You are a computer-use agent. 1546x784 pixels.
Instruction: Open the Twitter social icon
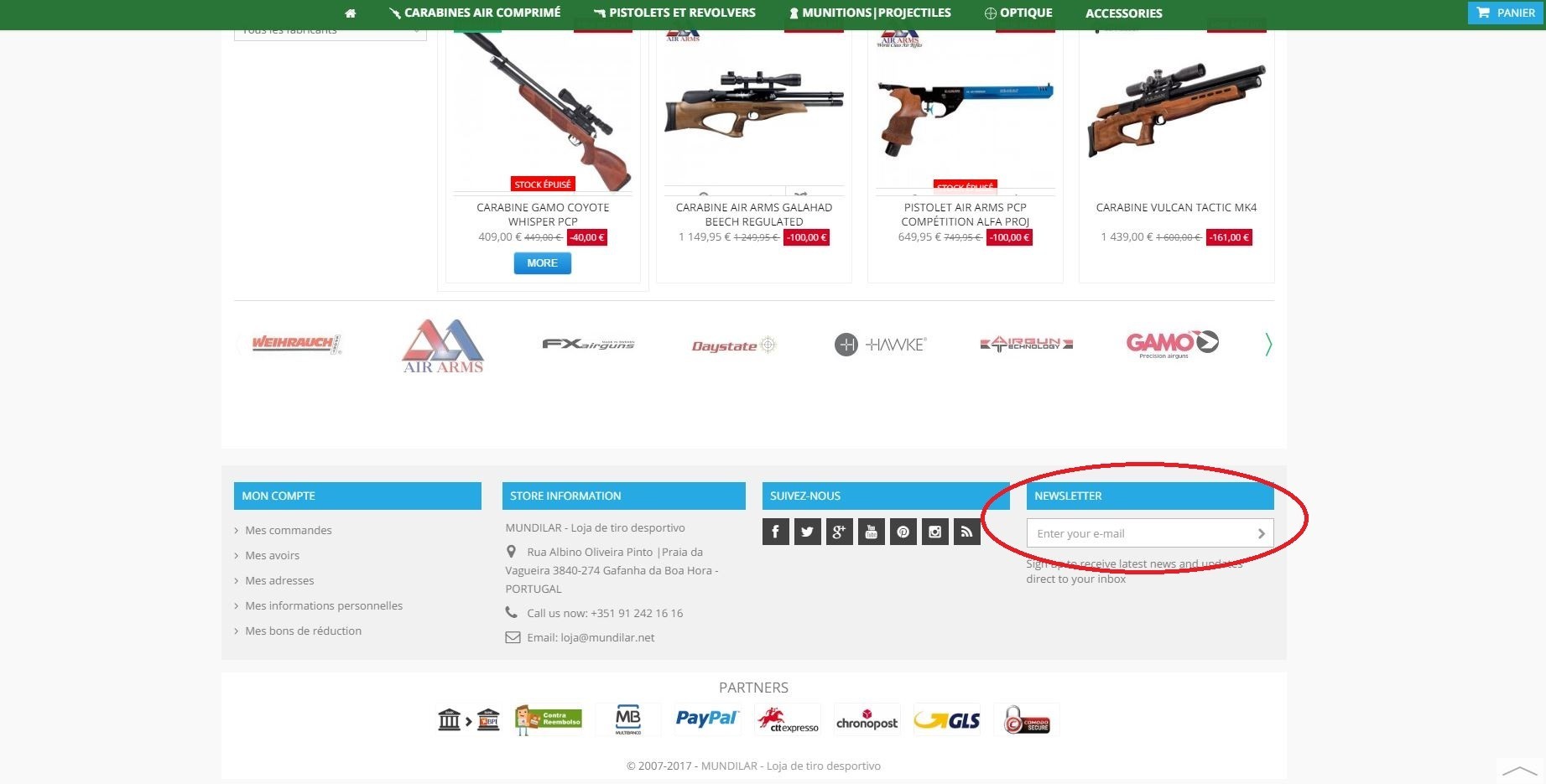point(807,532)
